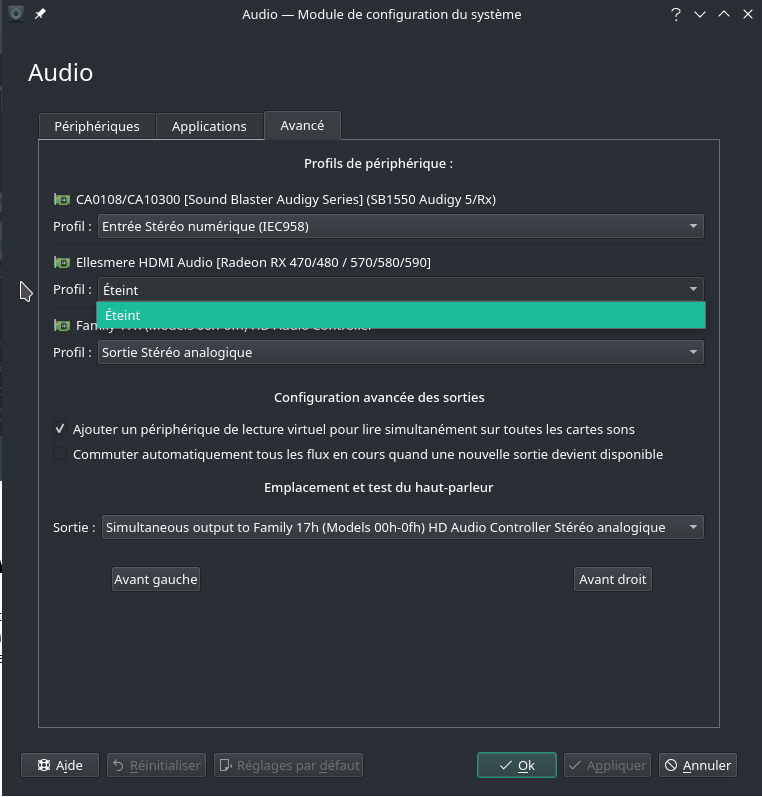Open the Sound Blaster Profil dropdown
This screenshot has height=797, width=762.
[401, 227]
